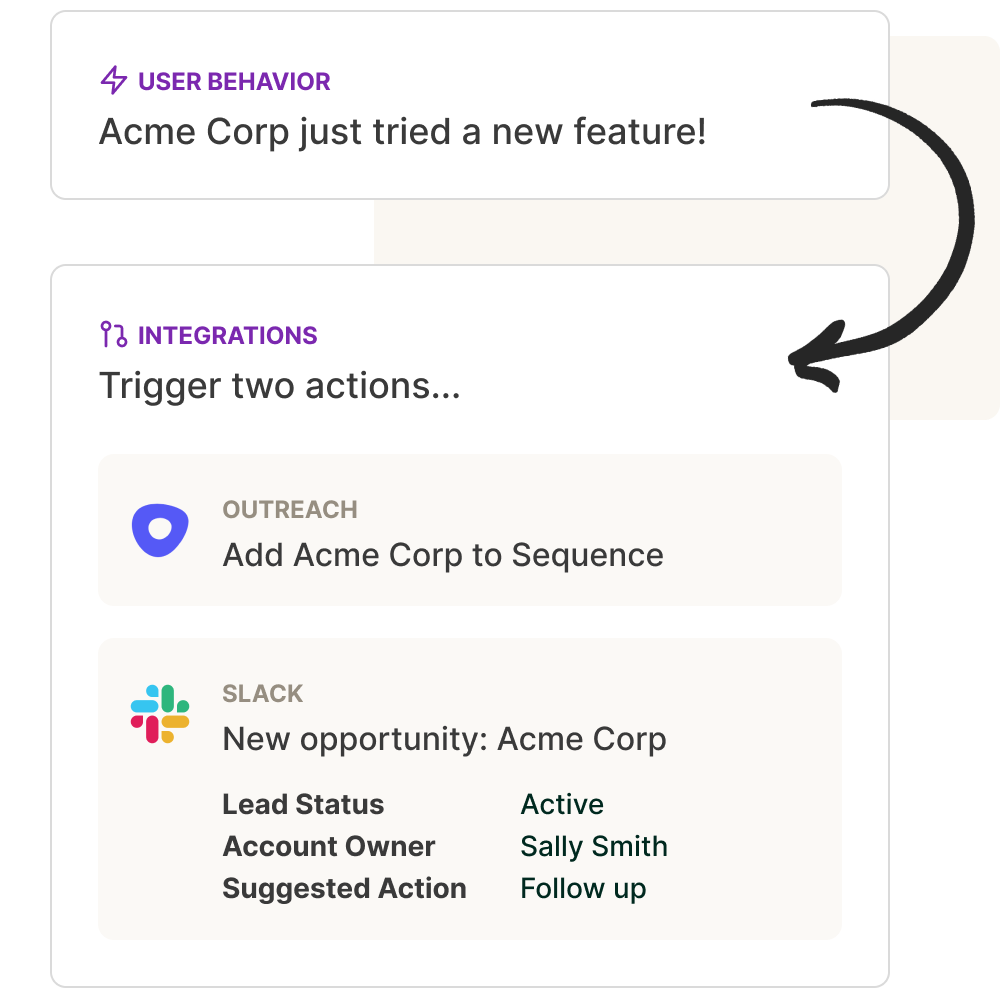
Task: Open the Outreach action card
Action: 469,530
